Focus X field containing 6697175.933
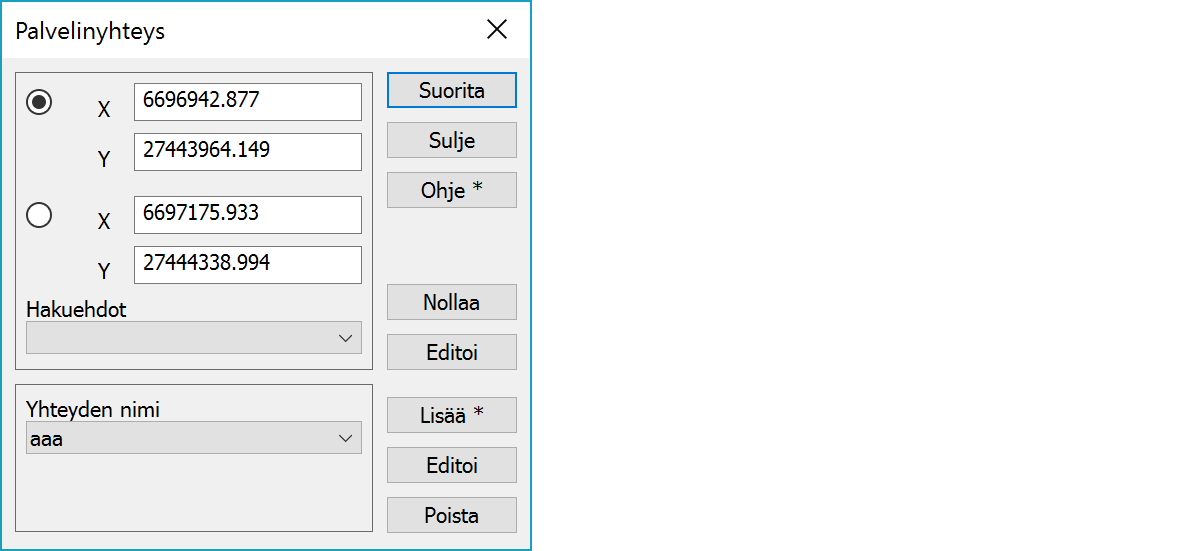This screenshot has width=1200, height=551. pyautogui.click(x=247, y=215)
